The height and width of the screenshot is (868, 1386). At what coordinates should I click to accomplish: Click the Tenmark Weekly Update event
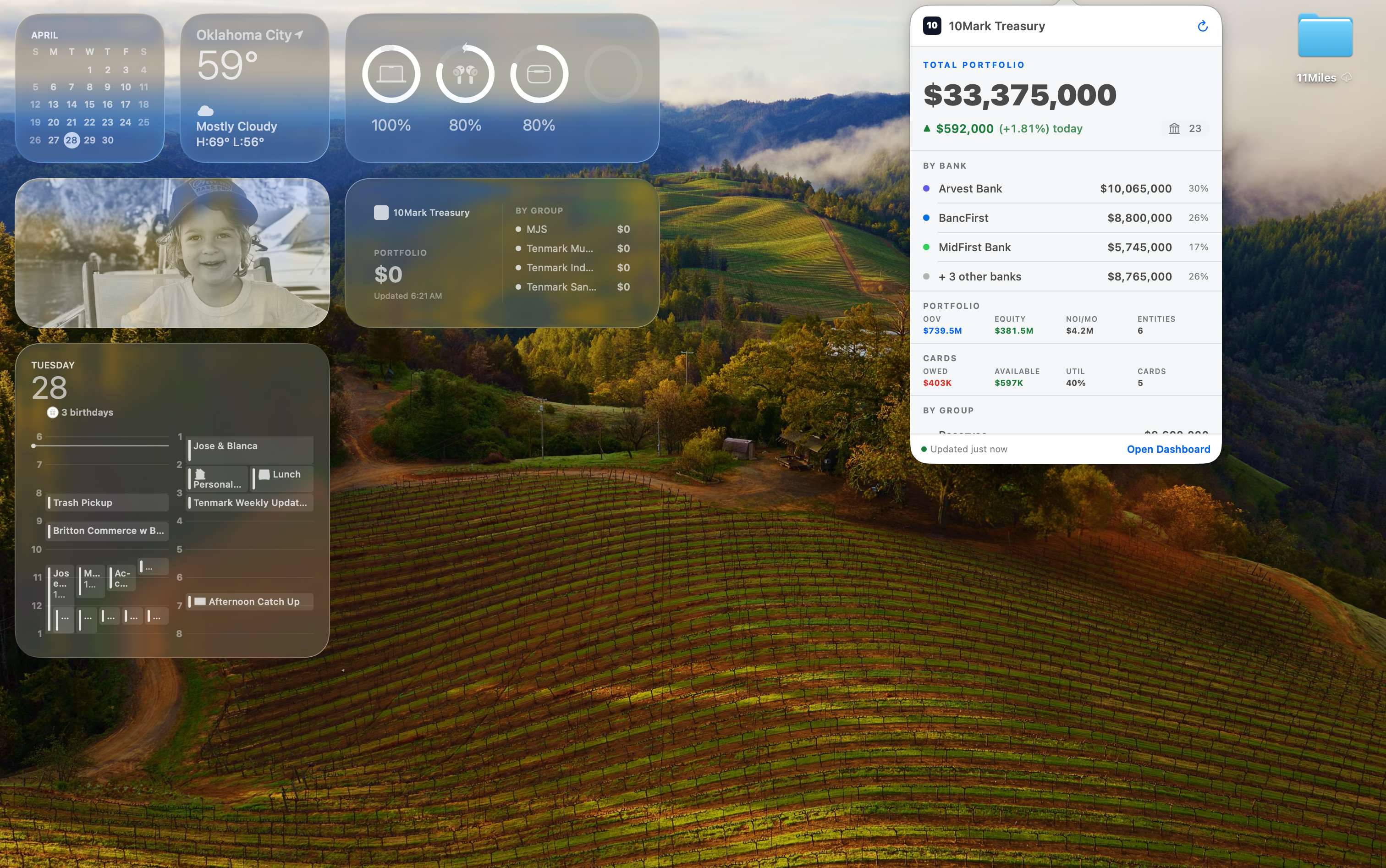click(250, 502)
